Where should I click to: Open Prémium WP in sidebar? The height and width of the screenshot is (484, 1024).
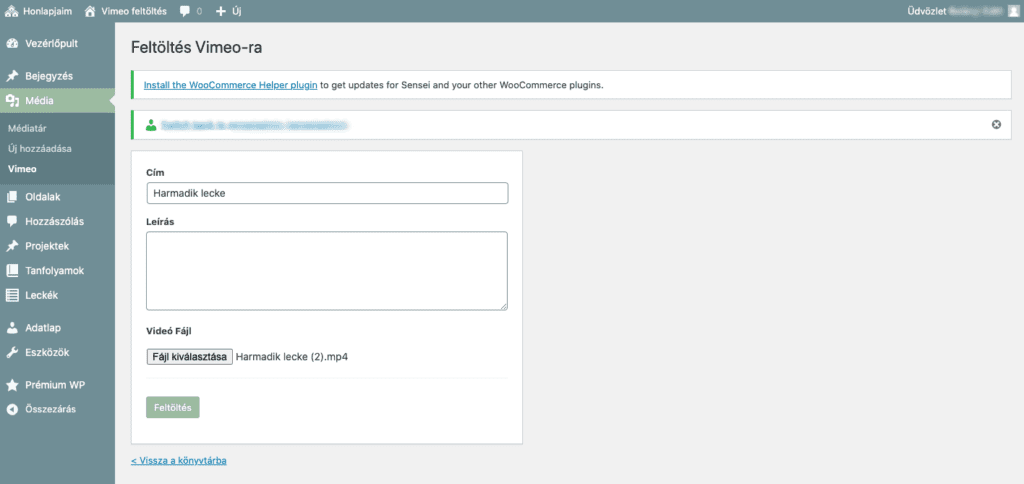click(57, 385)
